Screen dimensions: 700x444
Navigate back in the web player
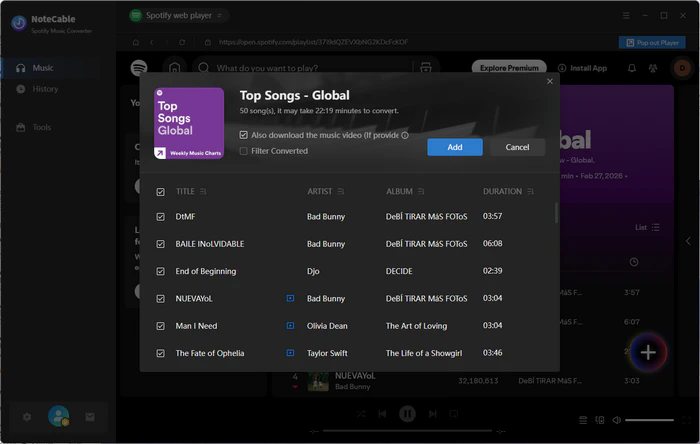pos(152,42)
